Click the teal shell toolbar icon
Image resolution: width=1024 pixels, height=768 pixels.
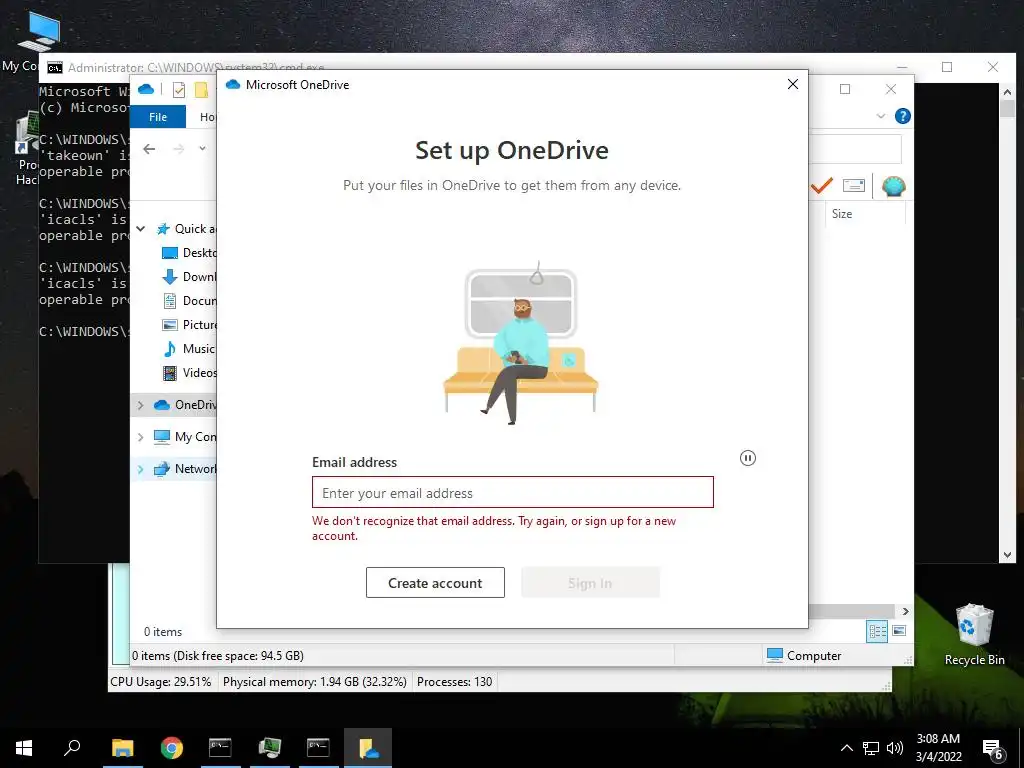tap(893, 187)
